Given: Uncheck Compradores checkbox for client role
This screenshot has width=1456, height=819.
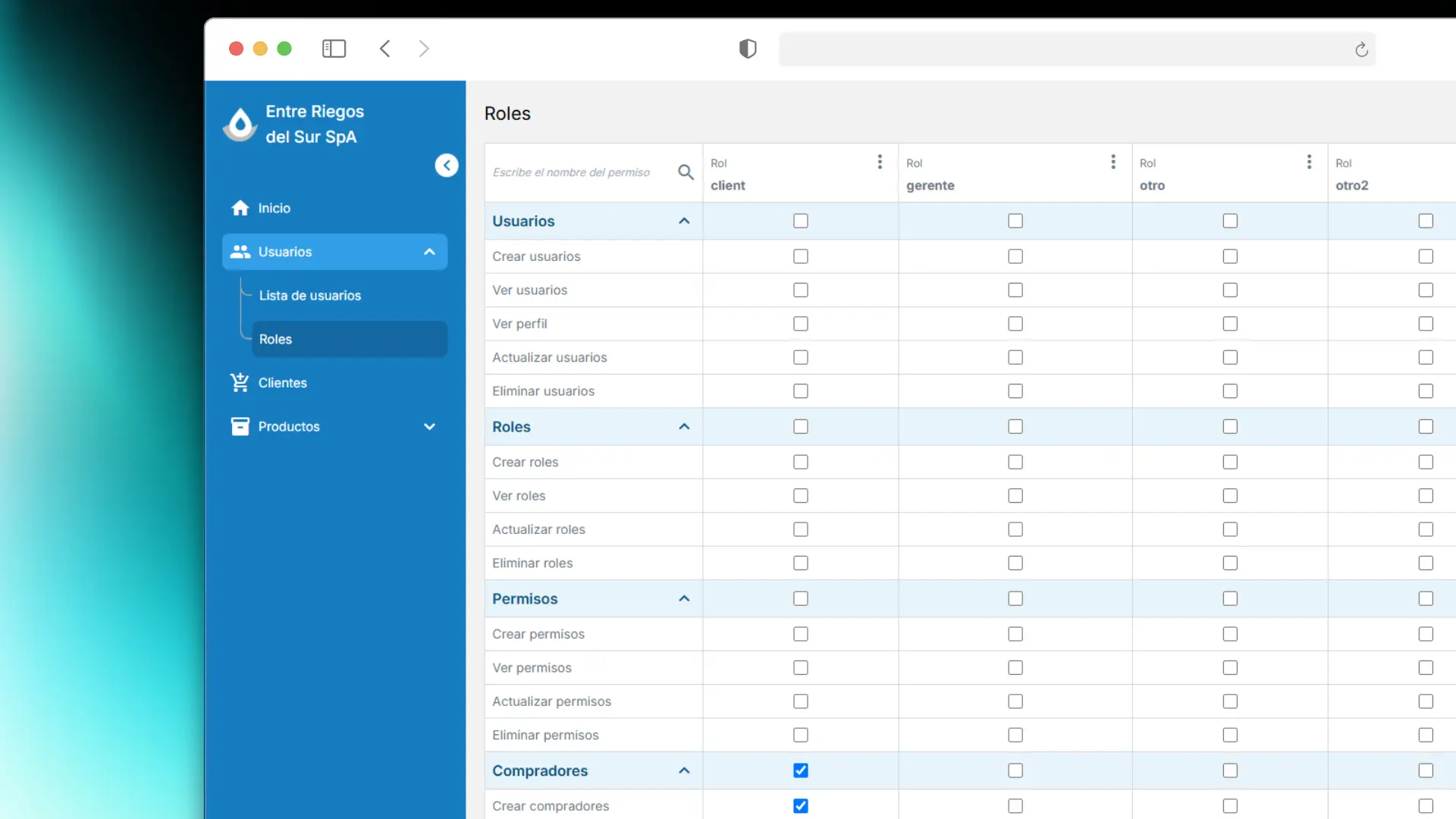Looking at the screenshot, I should click(801, 770).
